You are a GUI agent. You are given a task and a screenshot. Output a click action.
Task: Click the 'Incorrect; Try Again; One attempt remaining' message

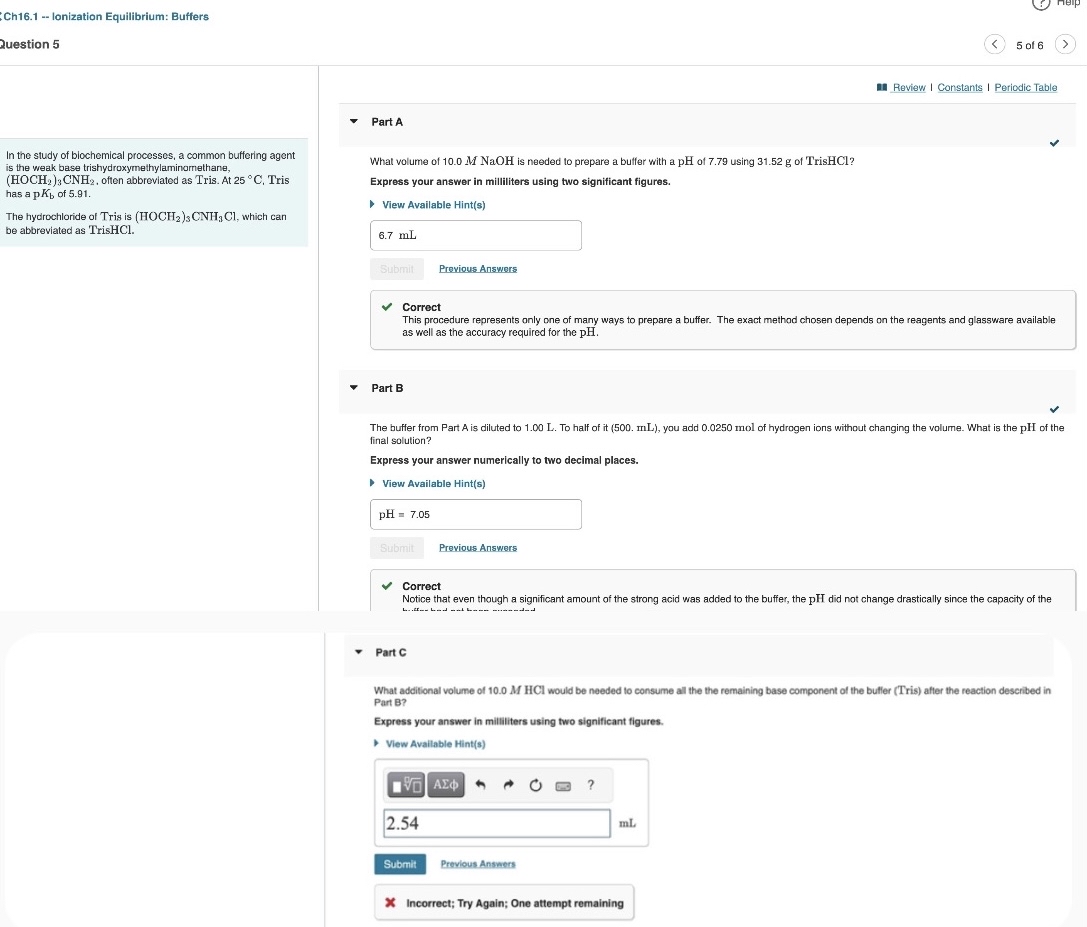[514, 903]
